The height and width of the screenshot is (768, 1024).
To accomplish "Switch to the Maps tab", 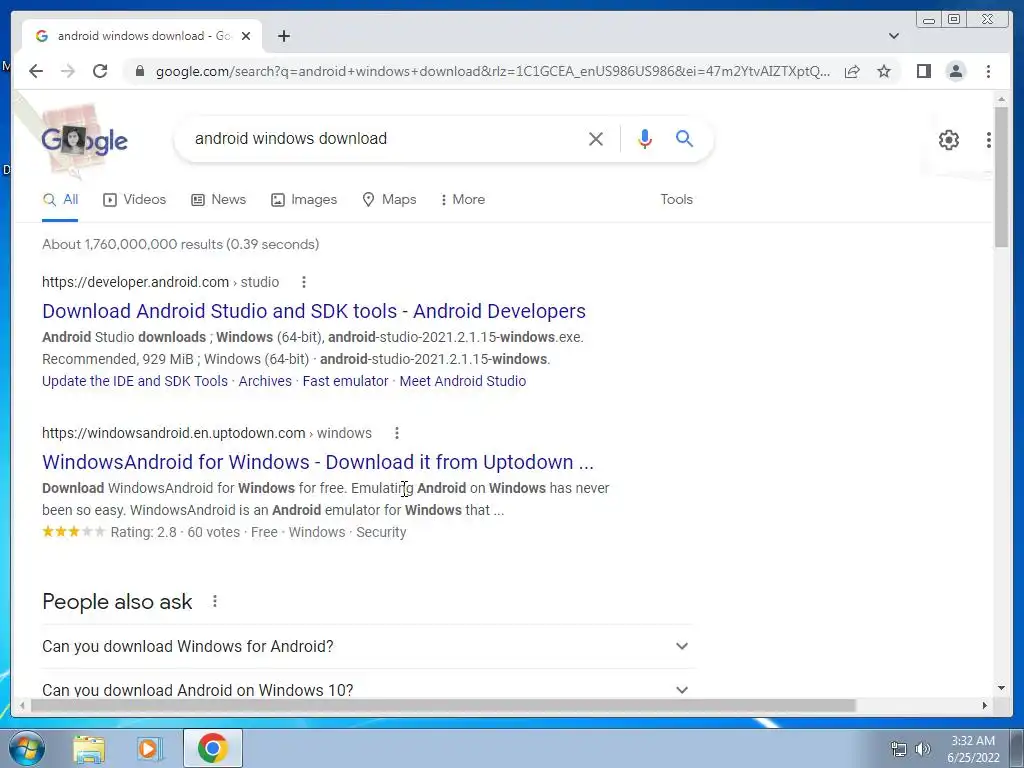I will (389, 200).
